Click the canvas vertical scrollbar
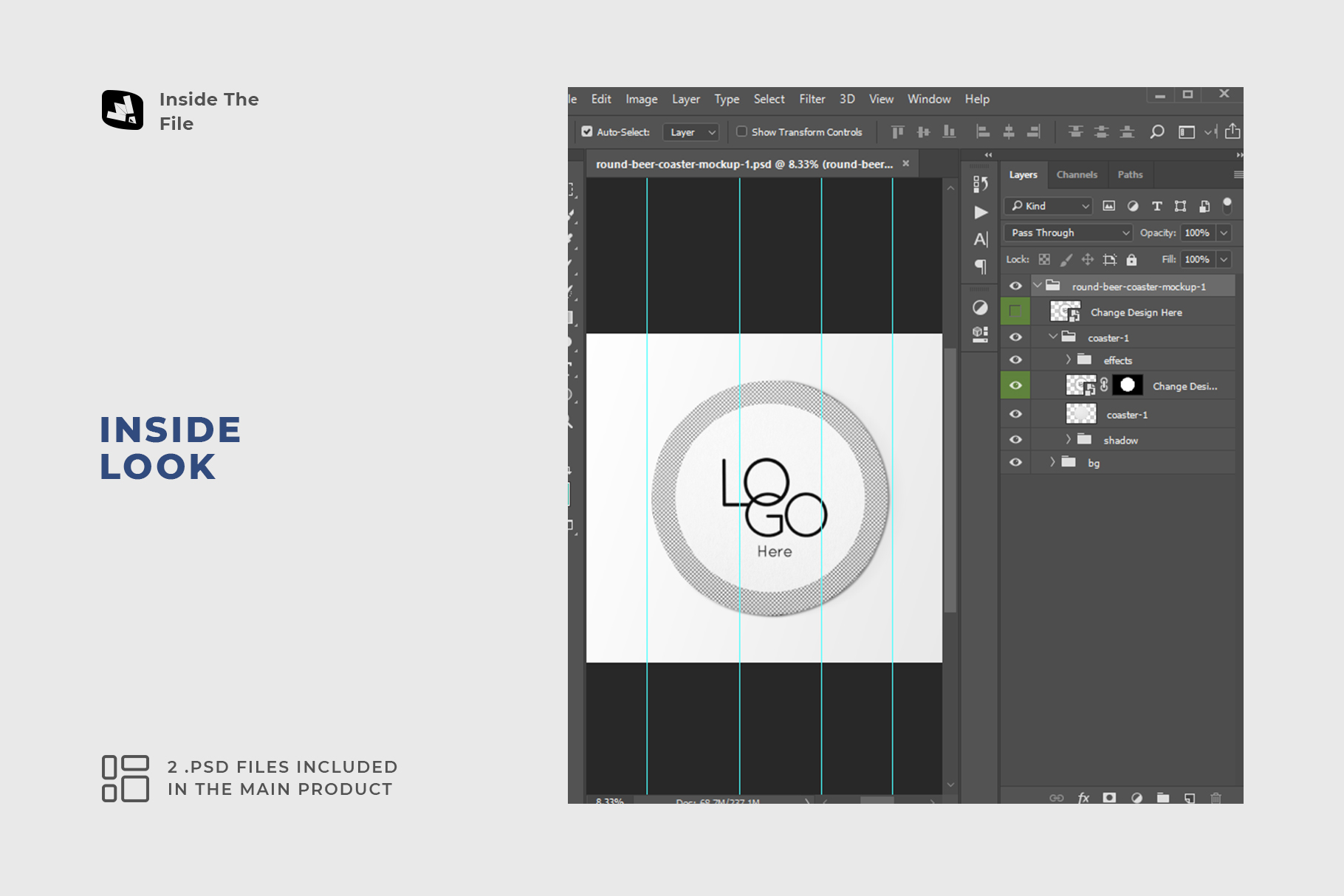The height and width of the screenshot is (896, 1344). (950, 480)
